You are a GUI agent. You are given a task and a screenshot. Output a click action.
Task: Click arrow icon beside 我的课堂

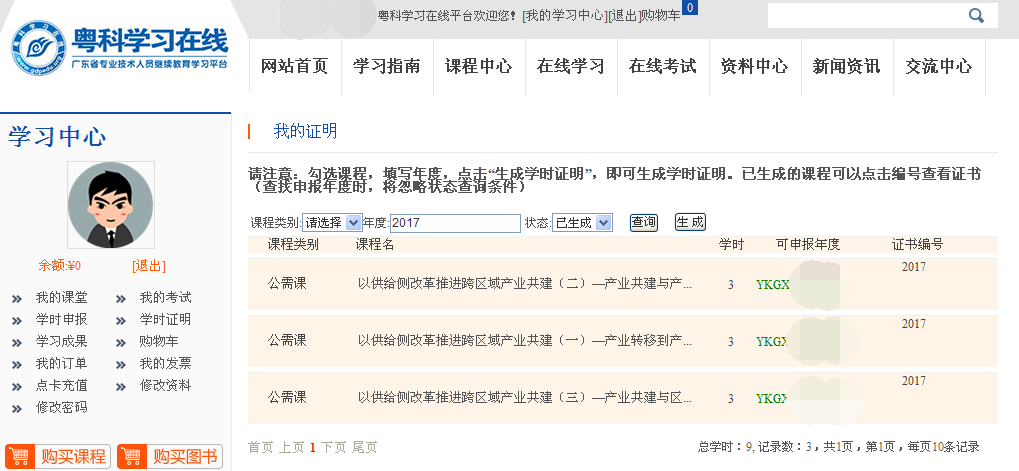[x=17, y=298]
